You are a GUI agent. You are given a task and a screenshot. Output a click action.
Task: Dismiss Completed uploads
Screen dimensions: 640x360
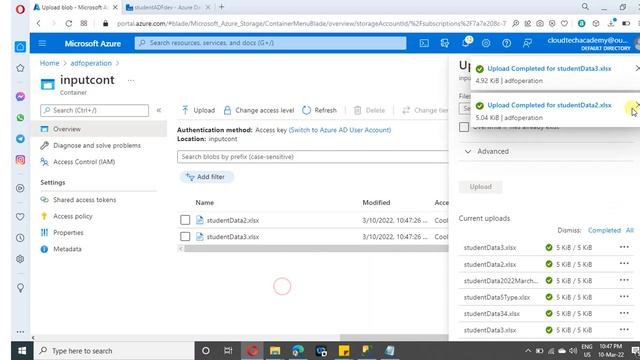coord(604,230)
